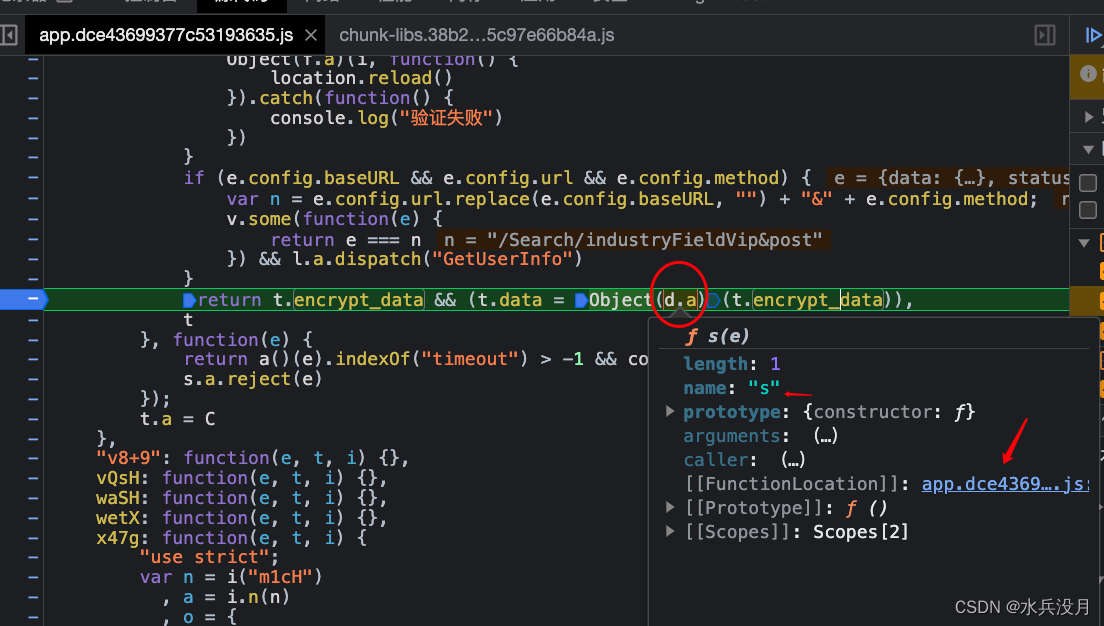Collapse the file navigator sidebar icon

(x=11, y=34)
